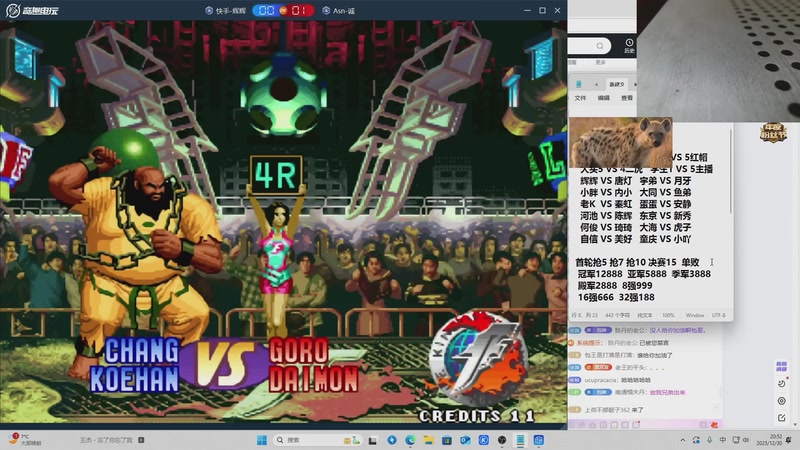Click the search magnifier icon in streaming app
The image size is (800, 450).
[x=600, y=46]
